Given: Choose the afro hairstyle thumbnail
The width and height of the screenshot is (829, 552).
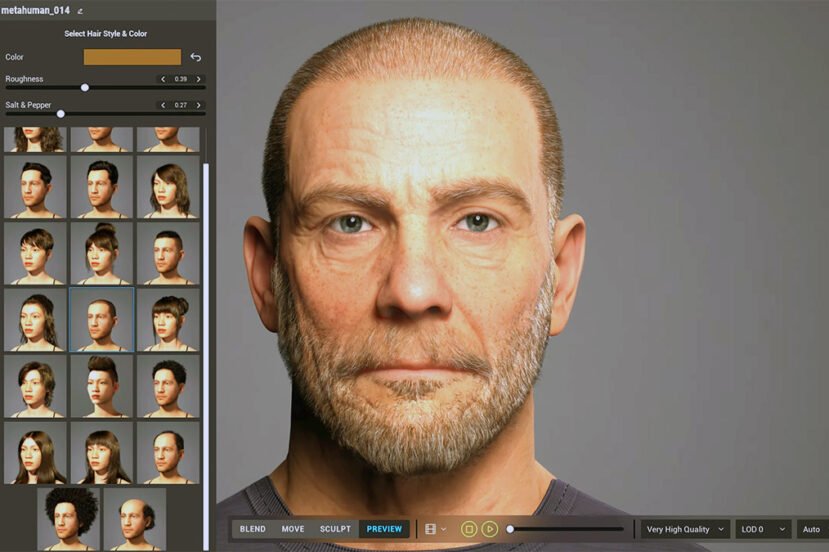Looking at the screenshot, I should click(x=68, y=519).
